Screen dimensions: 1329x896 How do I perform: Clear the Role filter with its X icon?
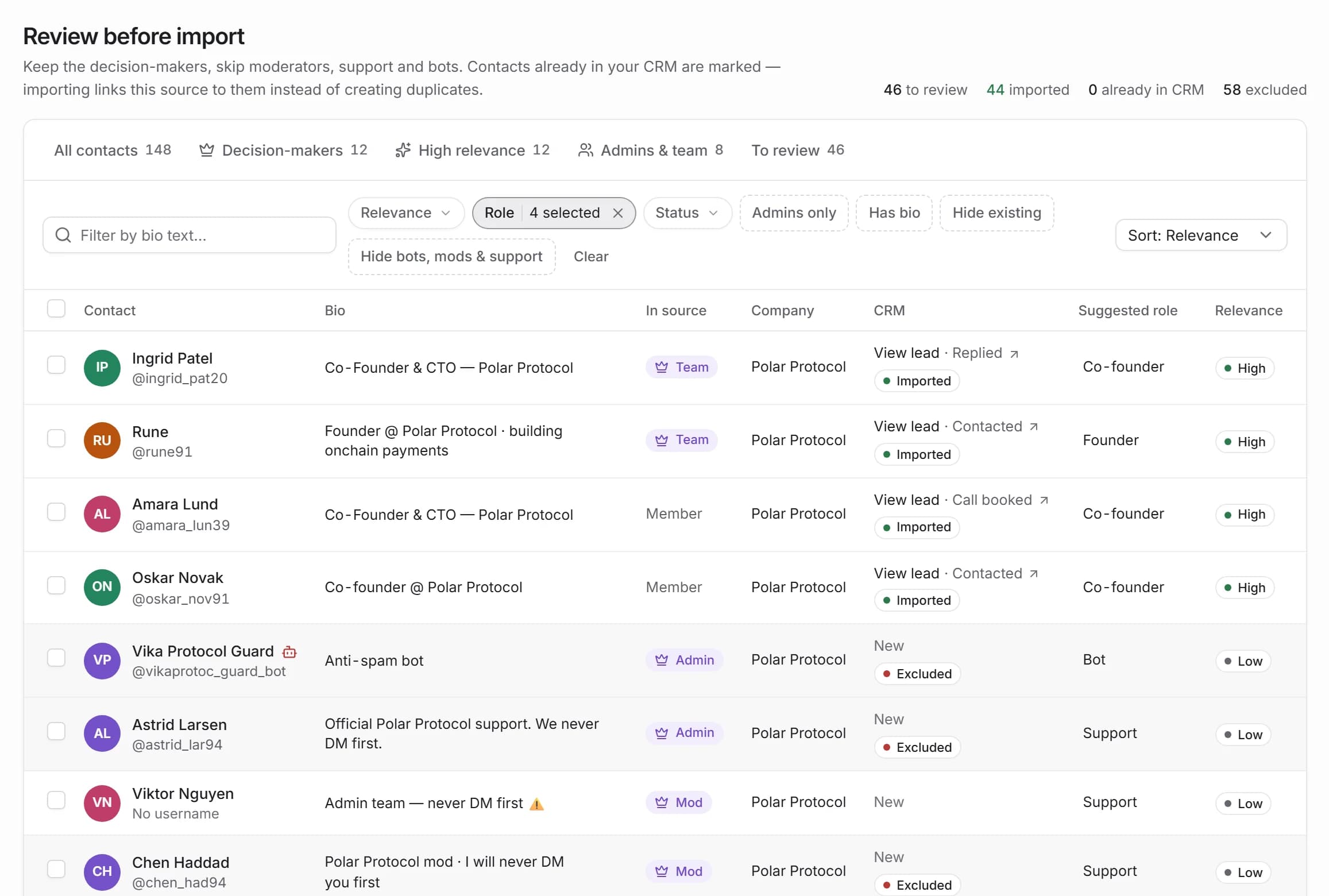click(618, 213)
